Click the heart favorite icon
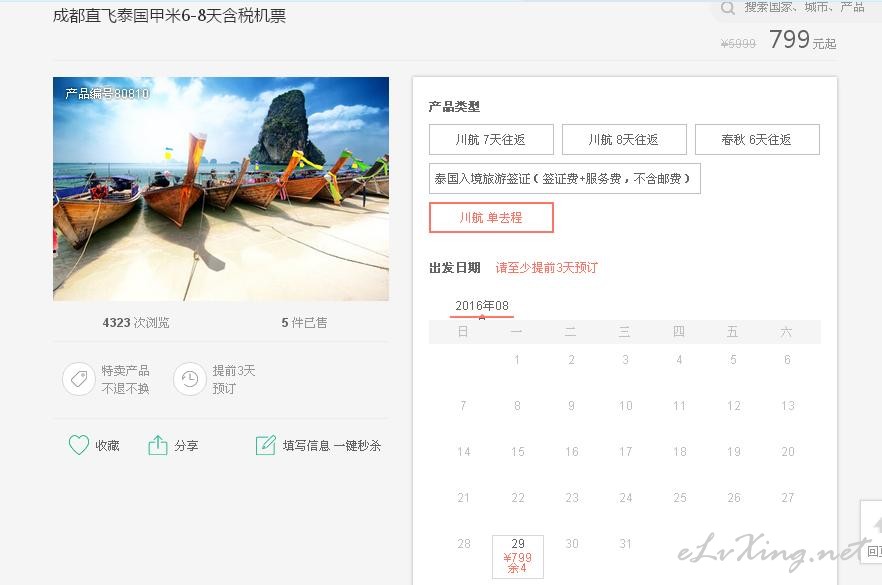Viewport: 882px width, 585px height. [x=79, y=445]
